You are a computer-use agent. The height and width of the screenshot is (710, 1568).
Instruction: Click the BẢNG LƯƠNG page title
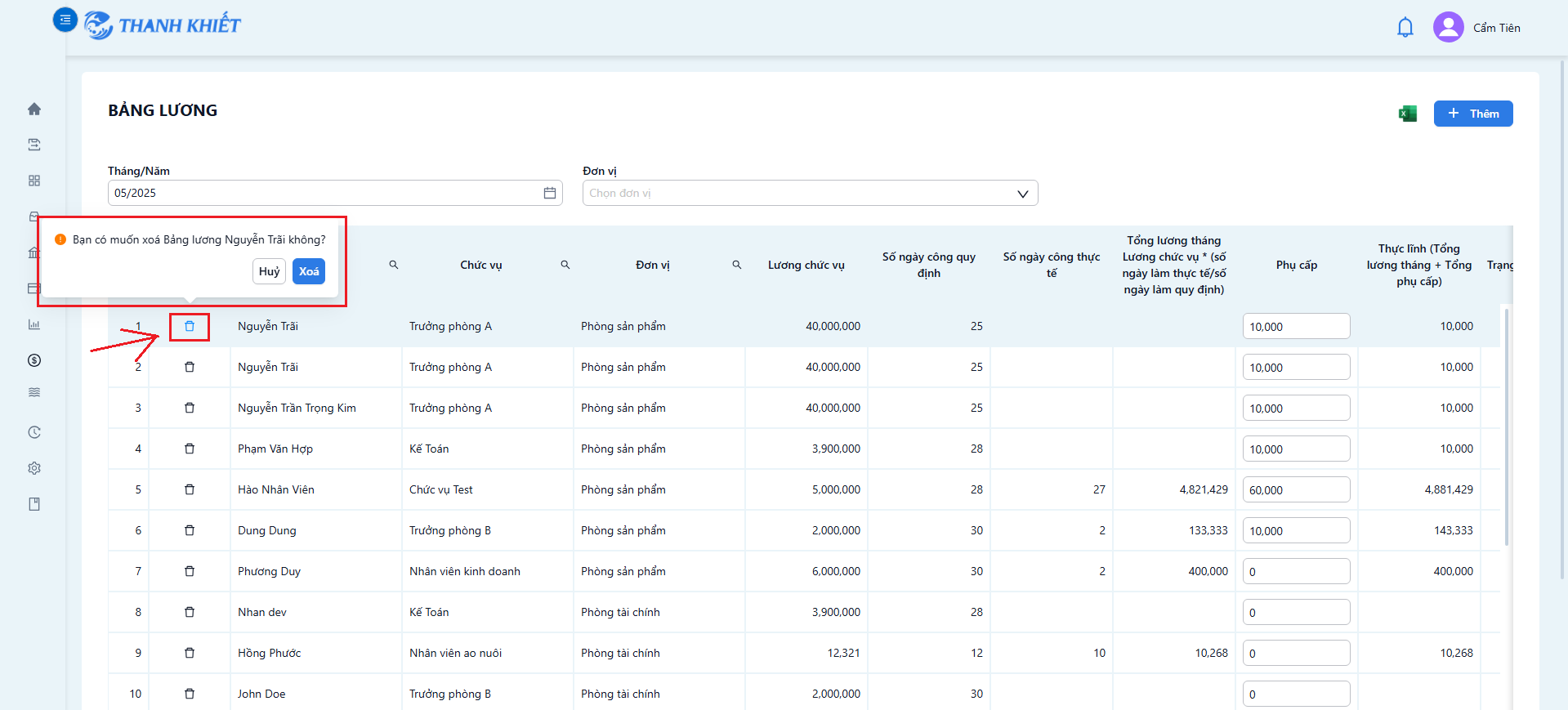163,110
